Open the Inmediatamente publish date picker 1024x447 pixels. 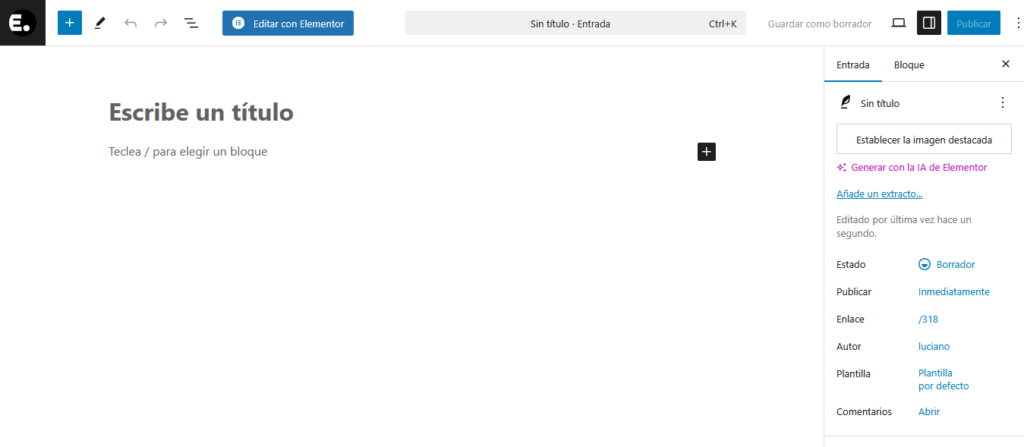pos(953,292)
